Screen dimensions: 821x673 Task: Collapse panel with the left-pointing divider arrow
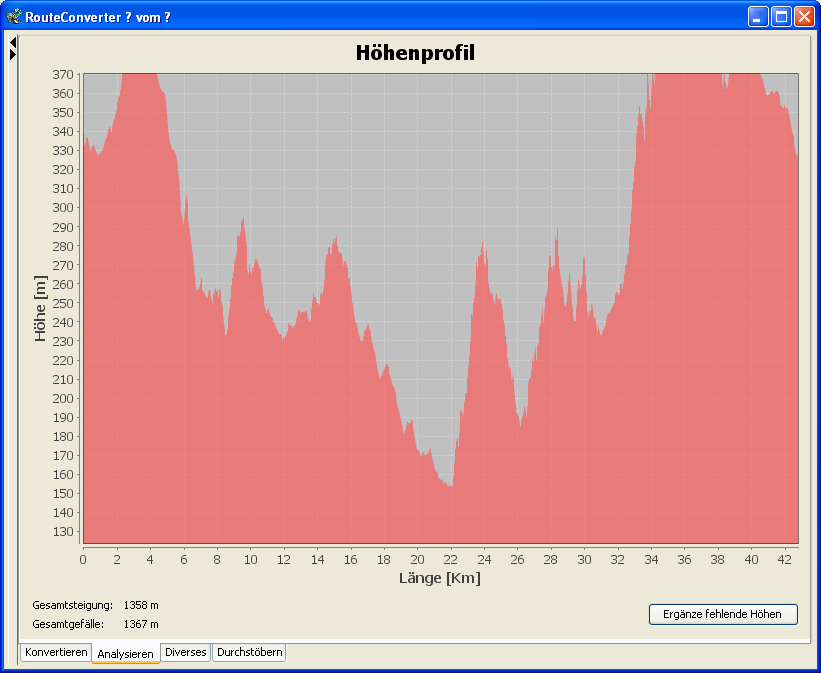coord(13,42)
